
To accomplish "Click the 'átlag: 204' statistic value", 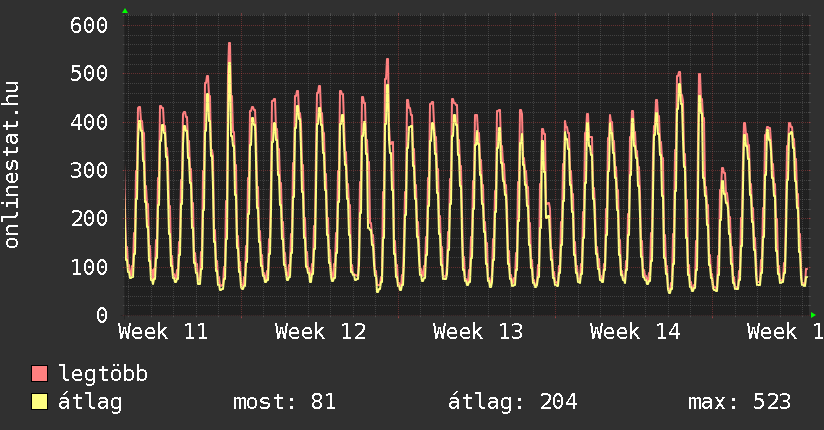I will [x=513, y=402].
